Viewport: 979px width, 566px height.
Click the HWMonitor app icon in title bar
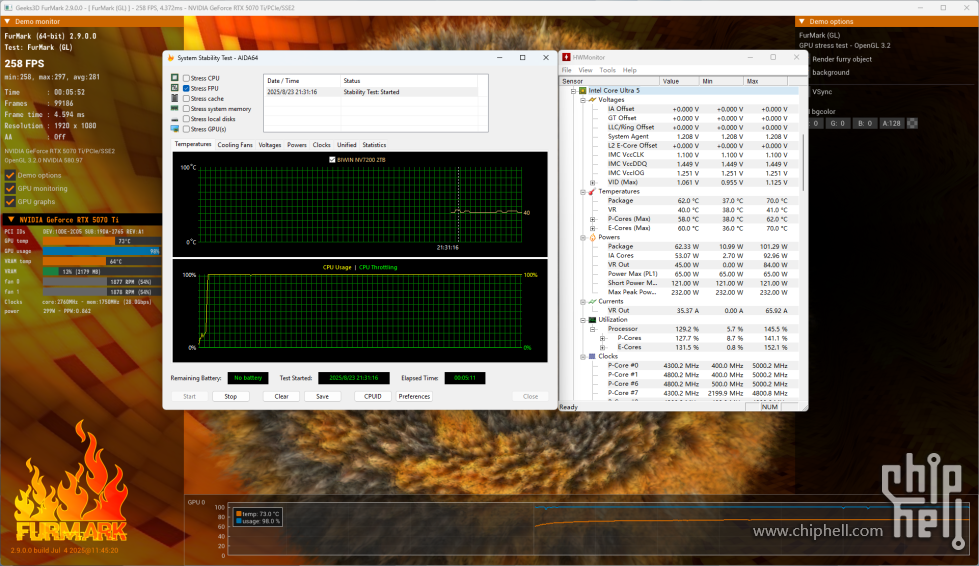point(566,57)
